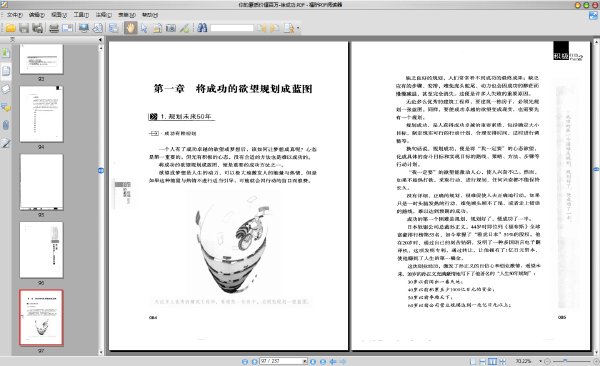
Task: Select the typewriter pencil tool
Action: (x=184, y=28)
